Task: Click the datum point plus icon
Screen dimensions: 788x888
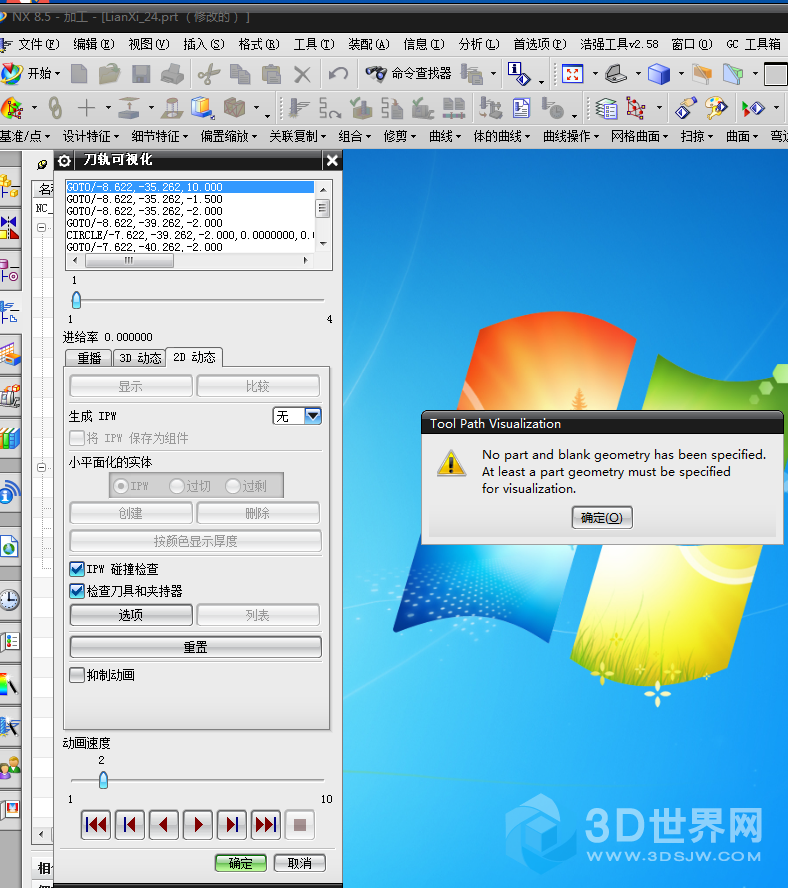Action: point(86,108)
